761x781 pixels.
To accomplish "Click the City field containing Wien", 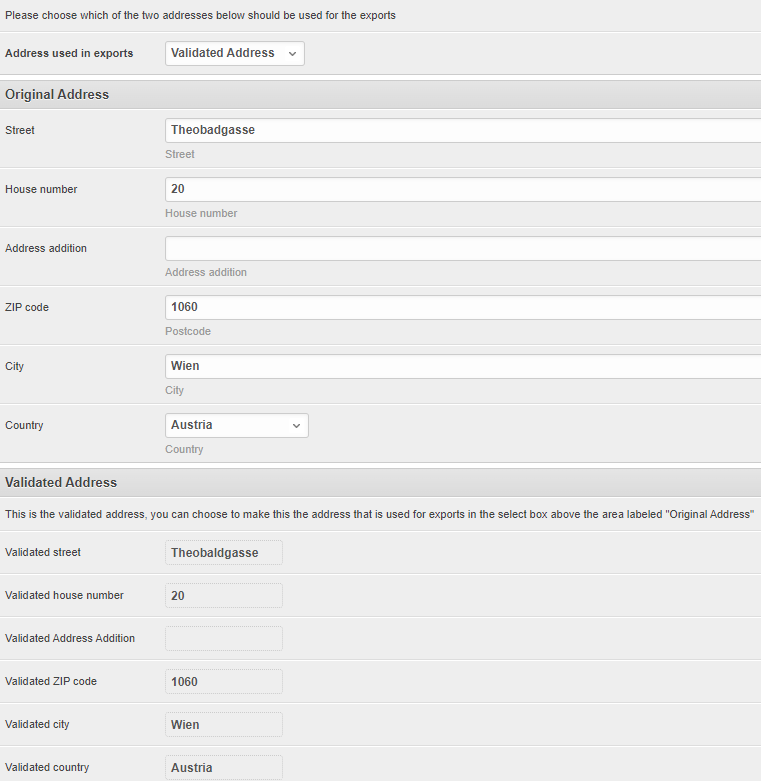I will click(x=463, y=367).
